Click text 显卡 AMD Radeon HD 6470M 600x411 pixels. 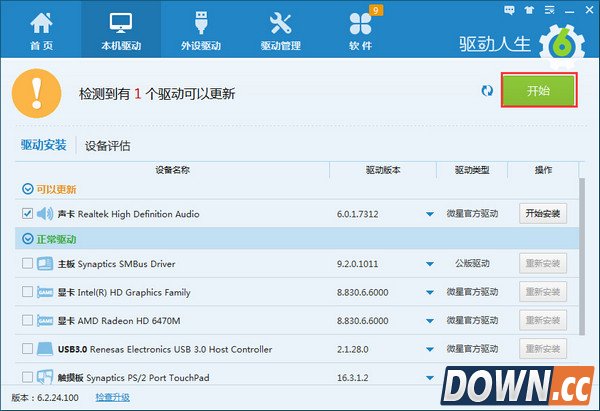click(x=119, y=321)
